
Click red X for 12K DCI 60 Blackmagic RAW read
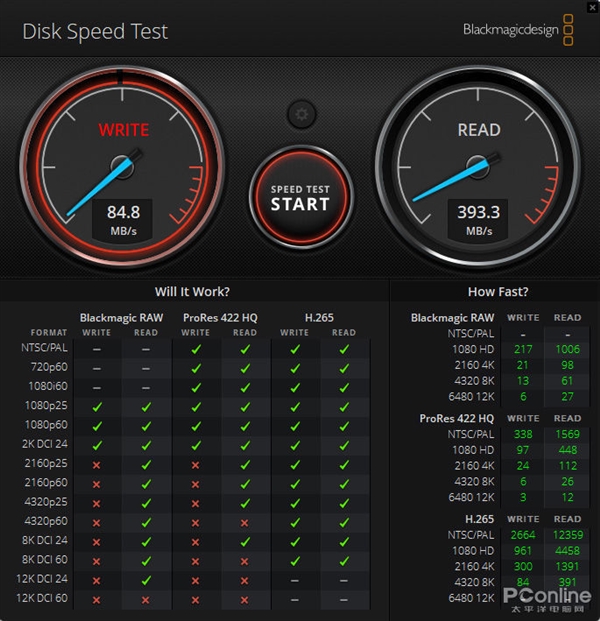[146, 598]
